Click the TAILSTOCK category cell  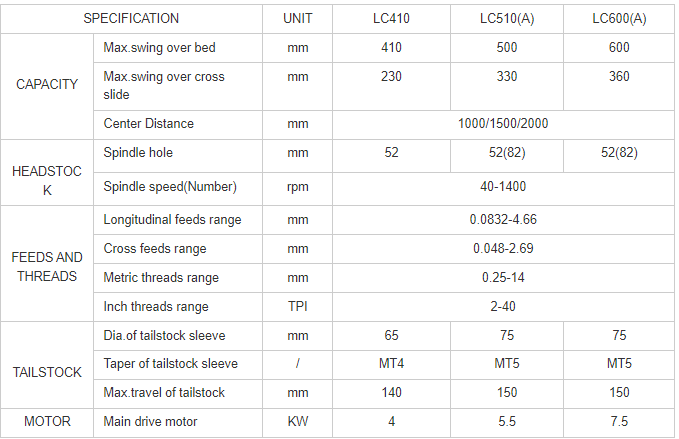click(x=47, y=373)
